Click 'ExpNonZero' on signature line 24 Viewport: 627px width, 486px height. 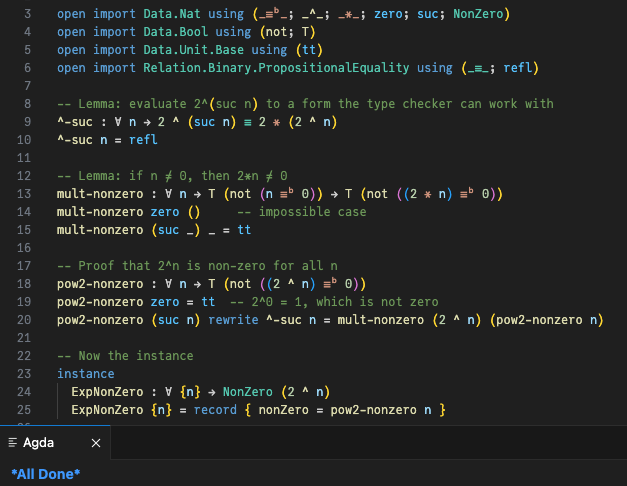[x=107, y=392]
